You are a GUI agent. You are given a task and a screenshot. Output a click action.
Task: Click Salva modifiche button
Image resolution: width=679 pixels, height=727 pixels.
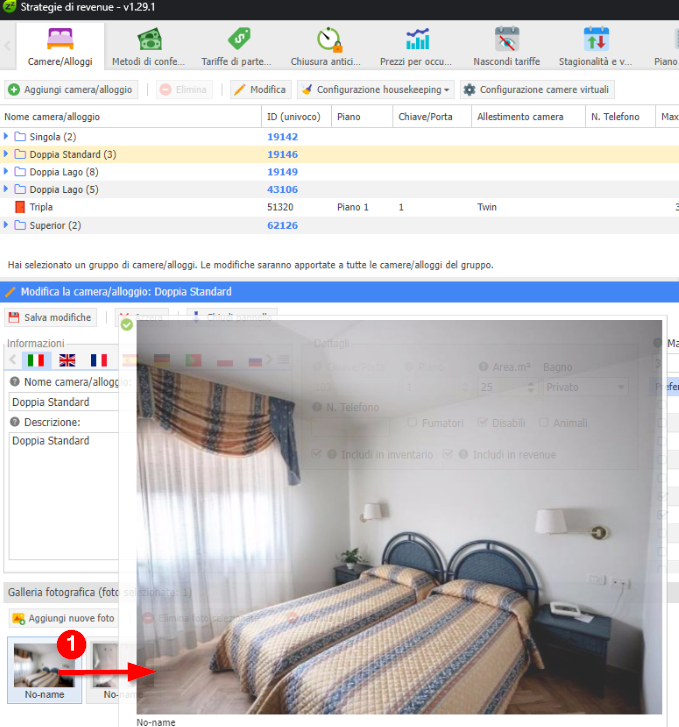tap(51, 318)
